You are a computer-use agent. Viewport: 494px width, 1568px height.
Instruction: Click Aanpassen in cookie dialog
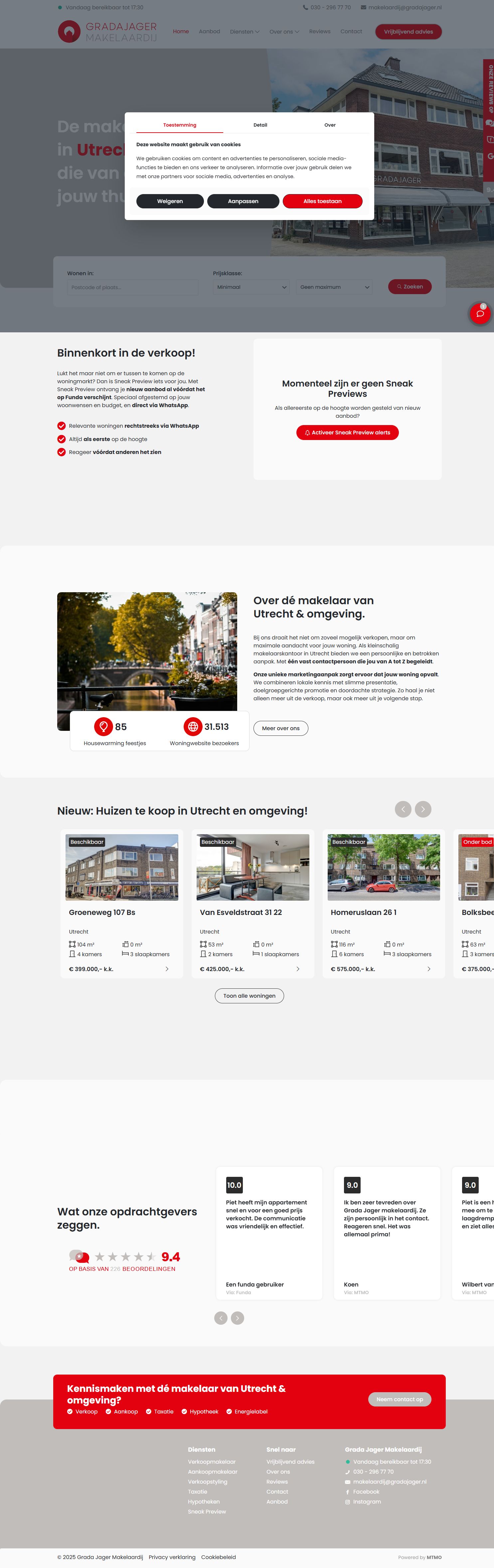click(243, 201)
